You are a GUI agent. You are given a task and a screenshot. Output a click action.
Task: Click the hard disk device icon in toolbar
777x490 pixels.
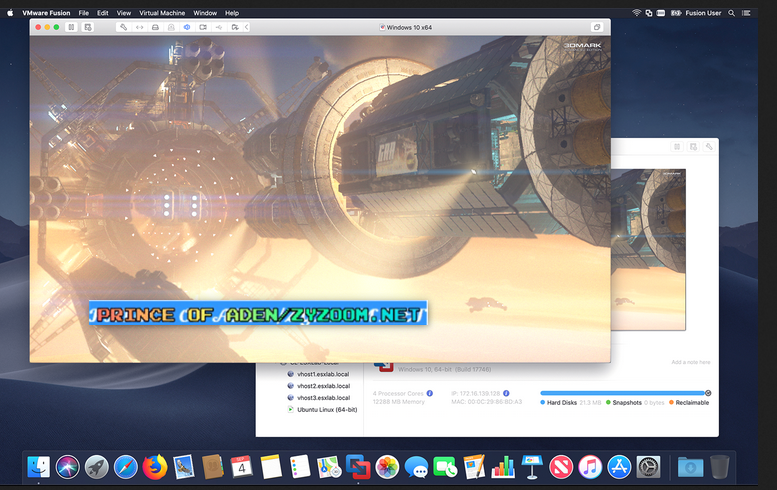pyautogui.click(x=155, y=27)
